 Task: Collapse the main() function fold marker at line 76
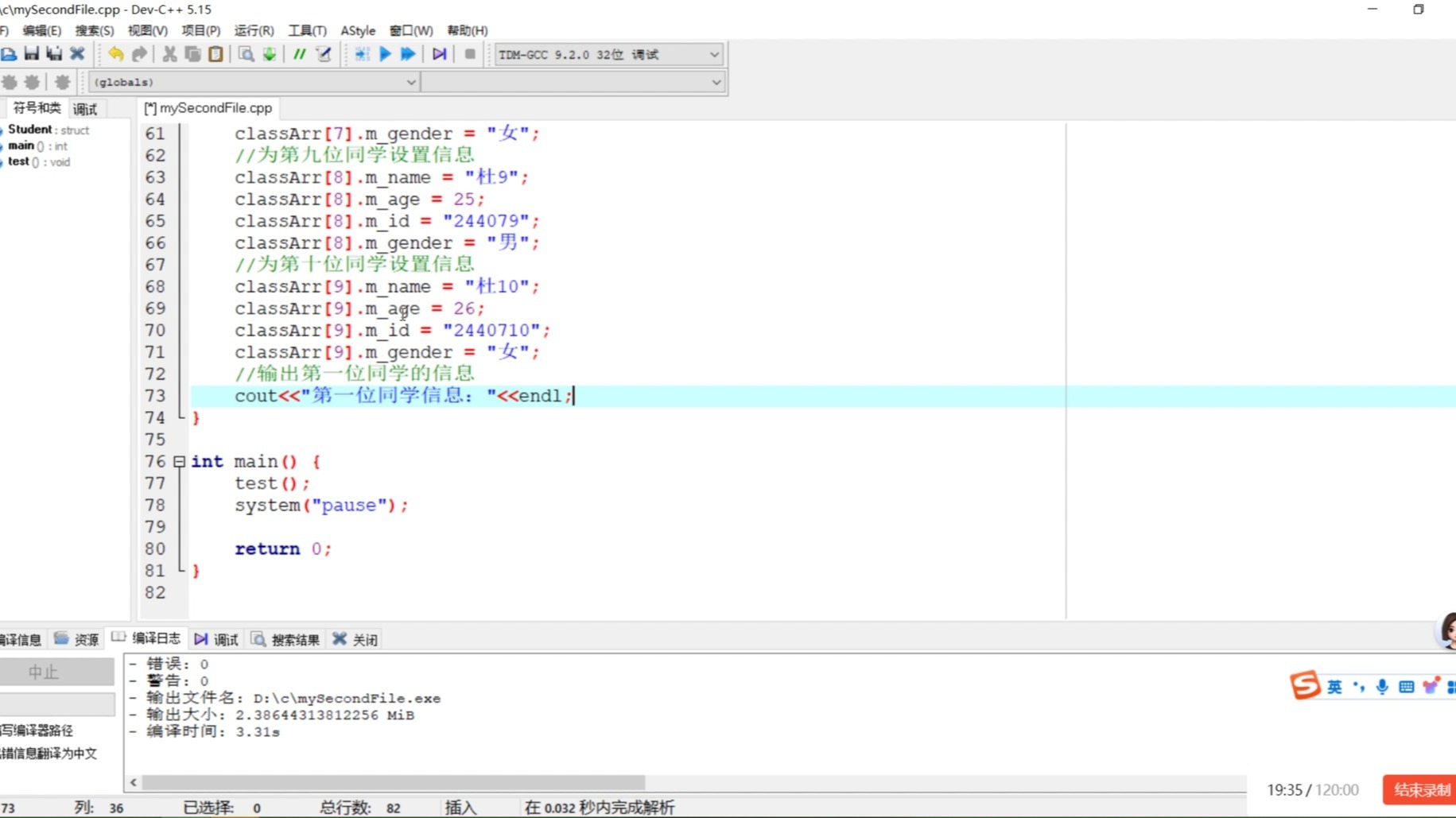(179, 461)
